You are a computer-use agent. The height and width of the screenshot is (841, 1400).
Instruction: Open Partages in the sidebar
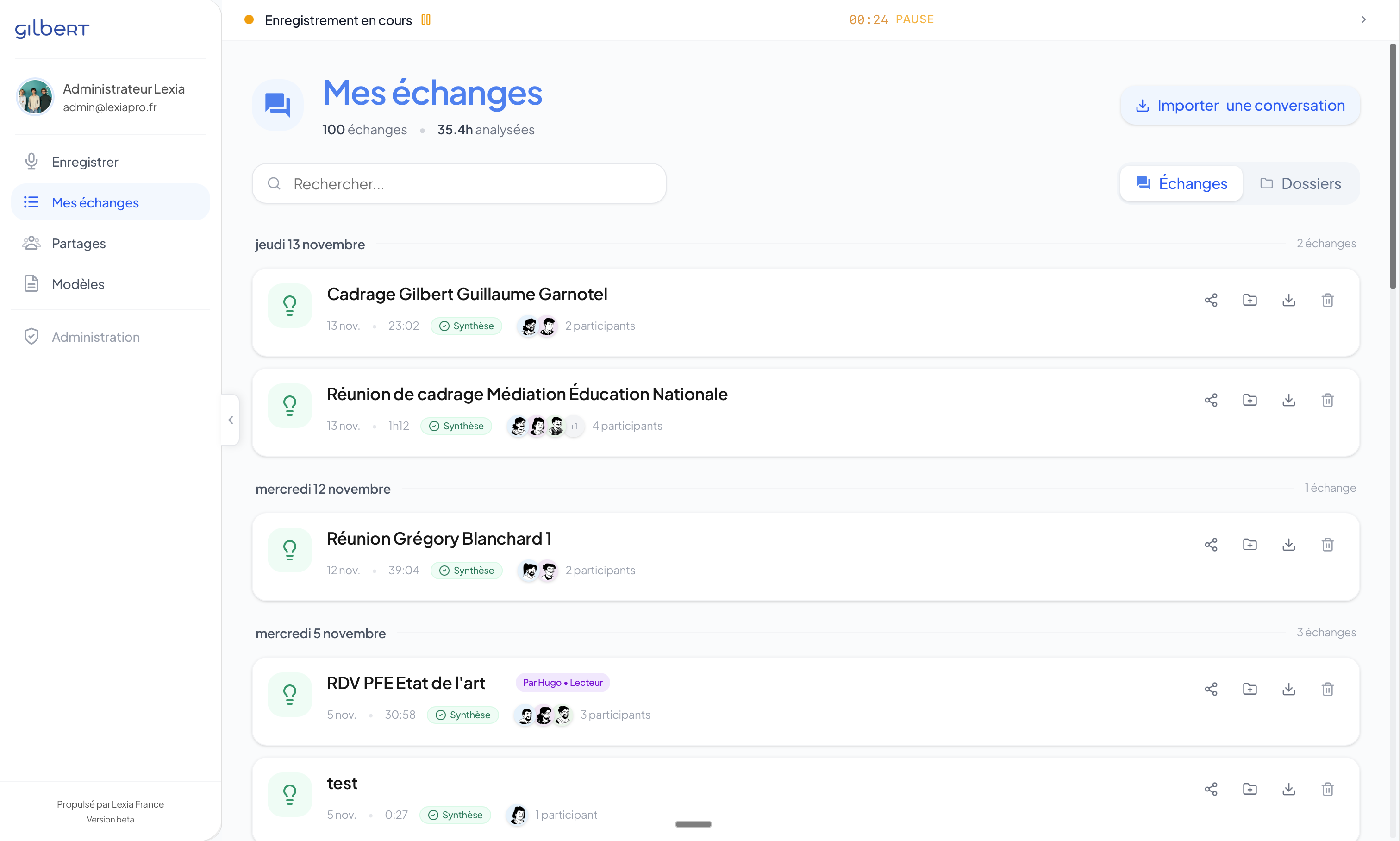click(x=79, y=244)
